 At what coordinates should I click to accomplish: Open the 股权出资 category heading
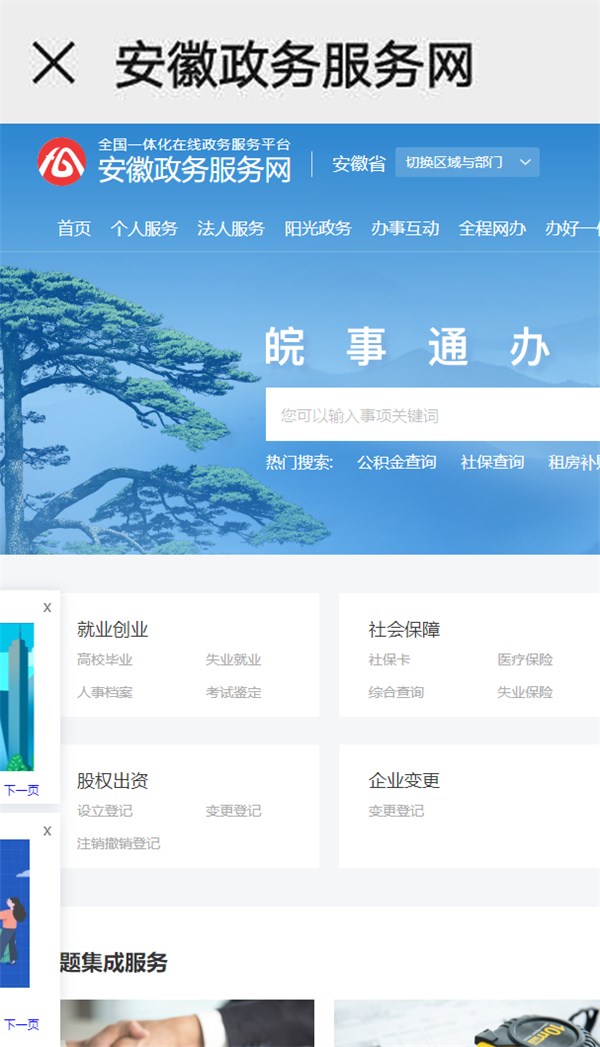[x=112, y=781]
